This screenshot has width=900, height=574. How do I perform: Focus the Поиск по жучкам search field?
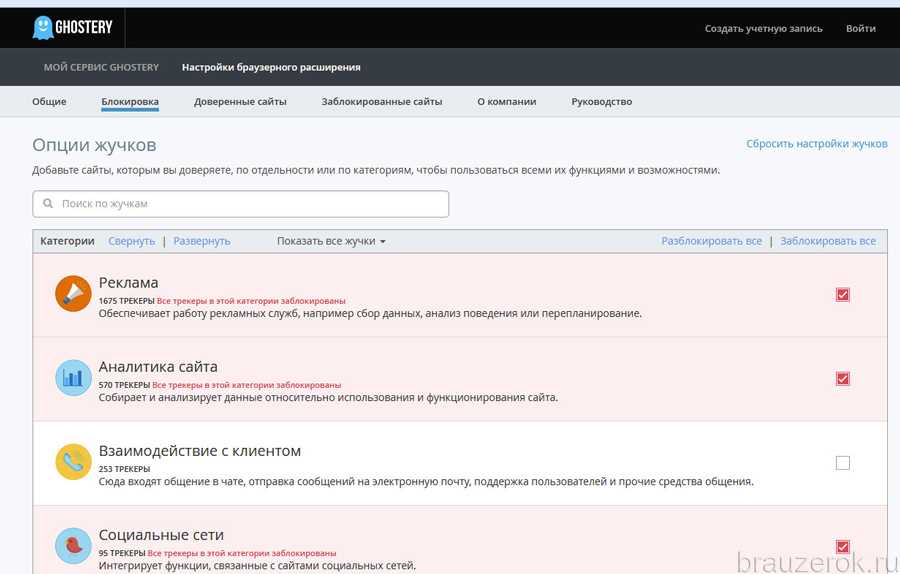(x=240, y=204)
